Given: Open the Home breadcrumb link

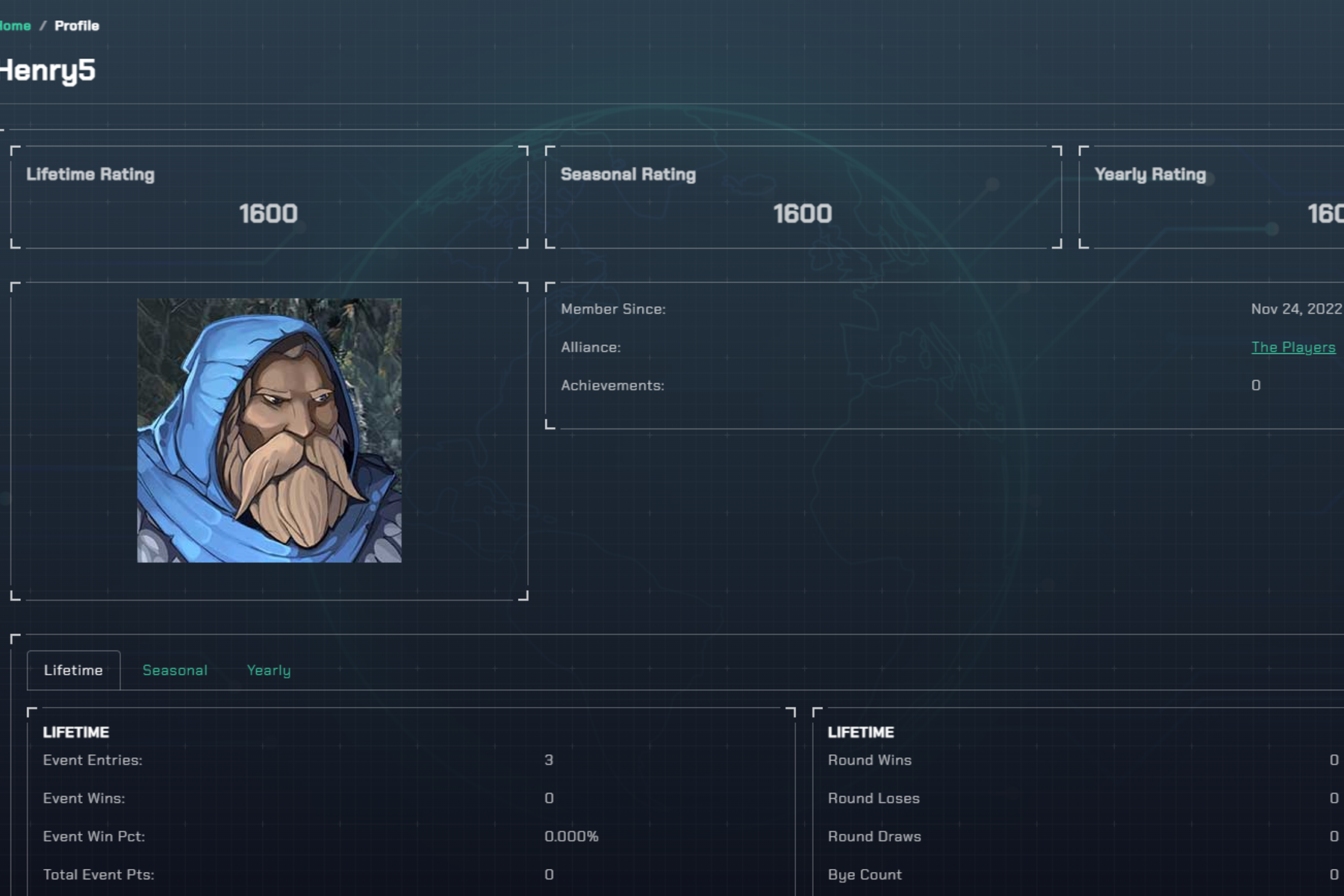Looking at the screenshot, I should pos(15,25).
